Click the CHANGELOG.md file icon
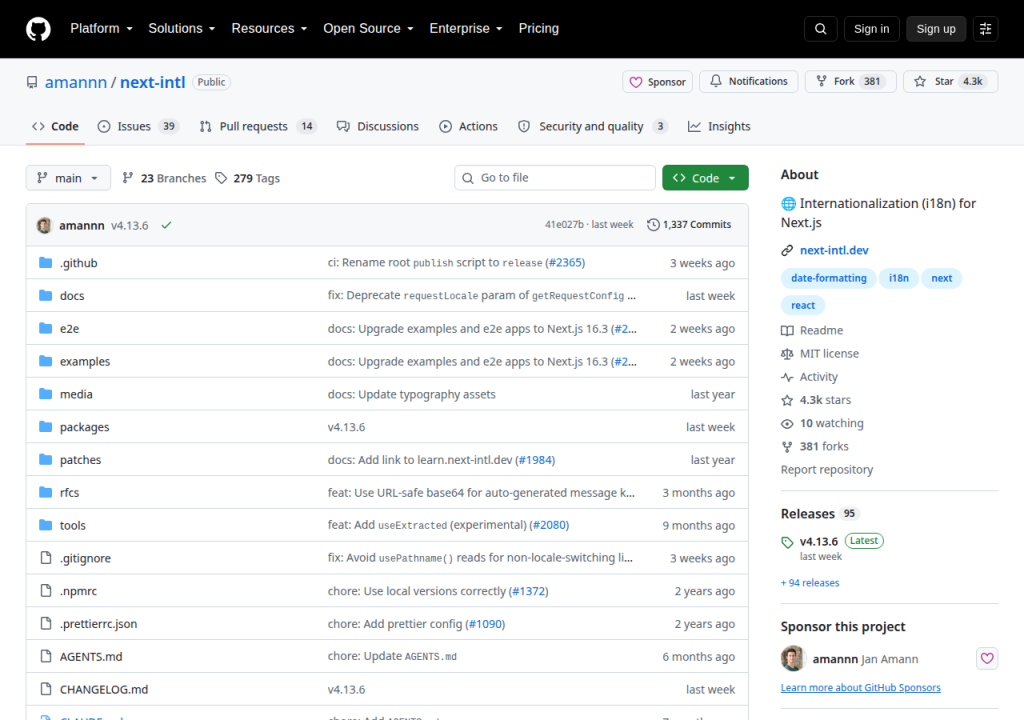Image resolution: width=1024 pixels, height=720 pixels. pos(45,689)
